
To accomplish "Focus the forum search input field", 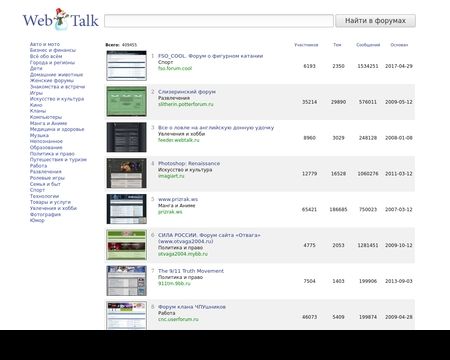I will pos(219,21).
